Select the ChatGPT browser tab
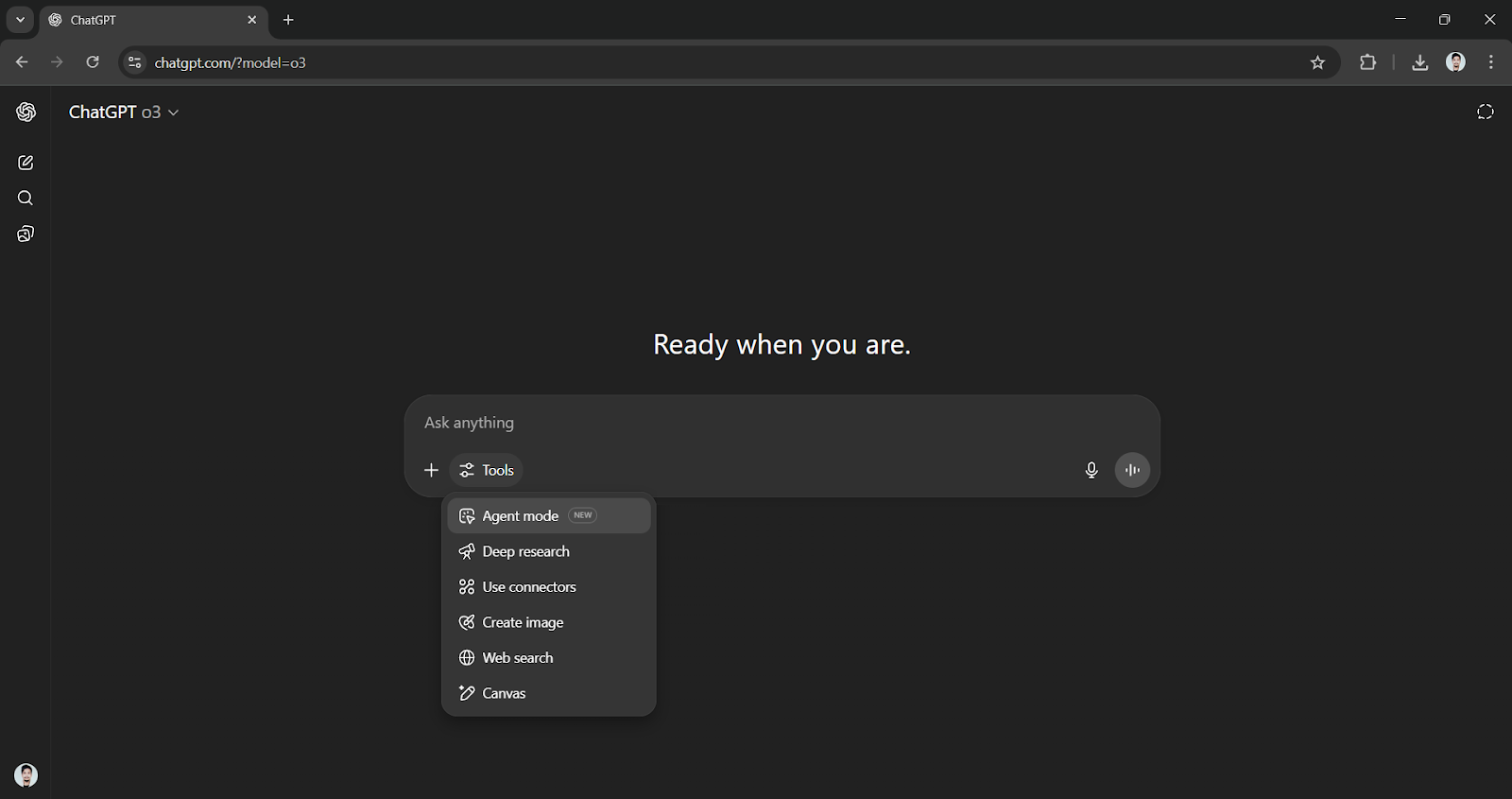This screenshot has width=1512, height=799. click(x=153, y=20)
